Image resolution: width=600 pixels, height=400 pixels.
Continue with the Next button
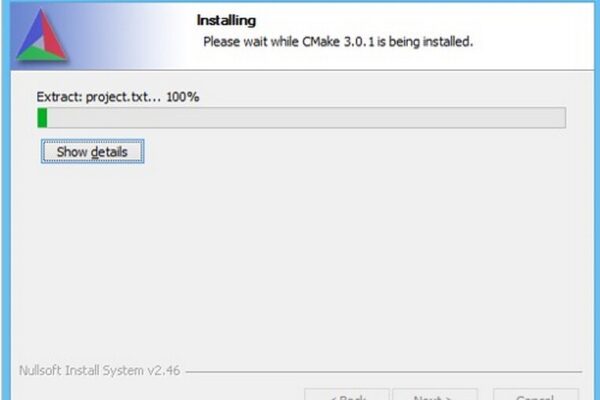pos(435,395)
